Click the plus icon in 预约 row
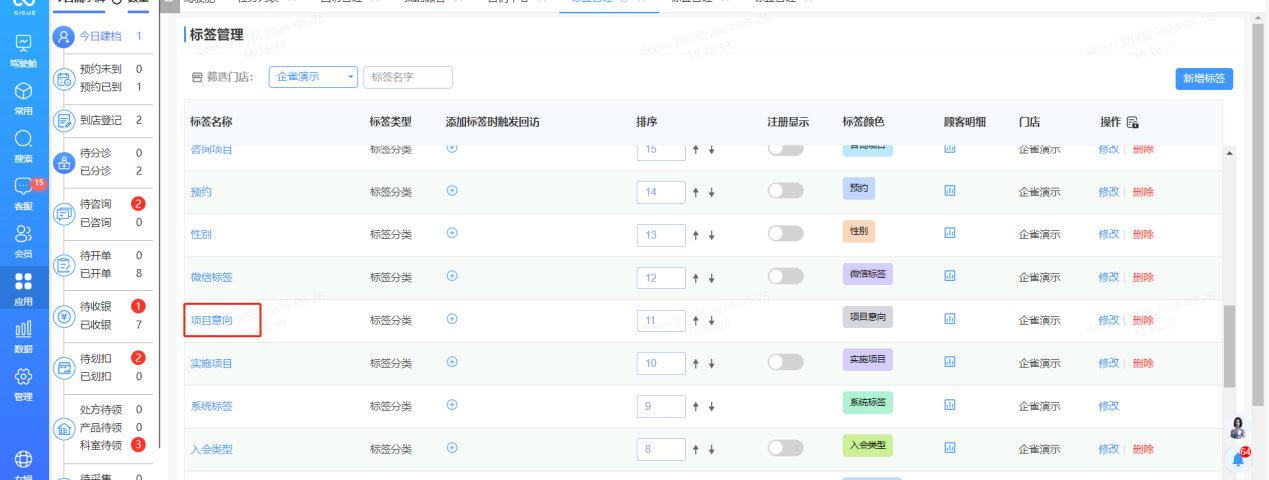This screenshot has width=1269, height=480. 452,190
